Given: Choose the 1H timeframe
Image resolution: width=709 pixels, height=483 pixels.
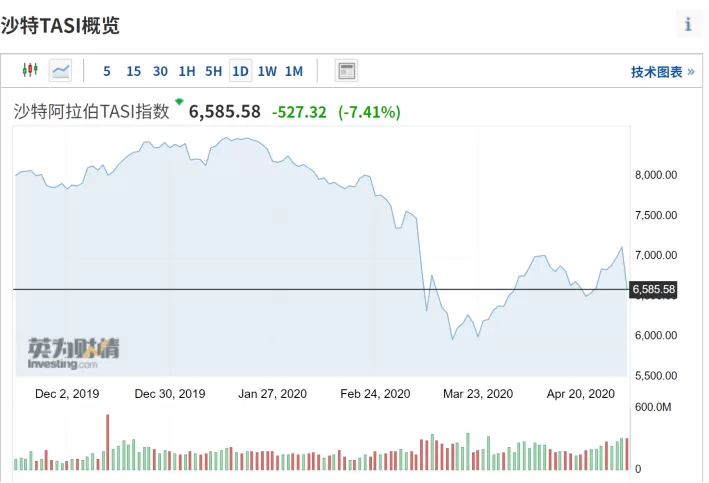Looking at the screenshot, I should (x=187, y=71).
